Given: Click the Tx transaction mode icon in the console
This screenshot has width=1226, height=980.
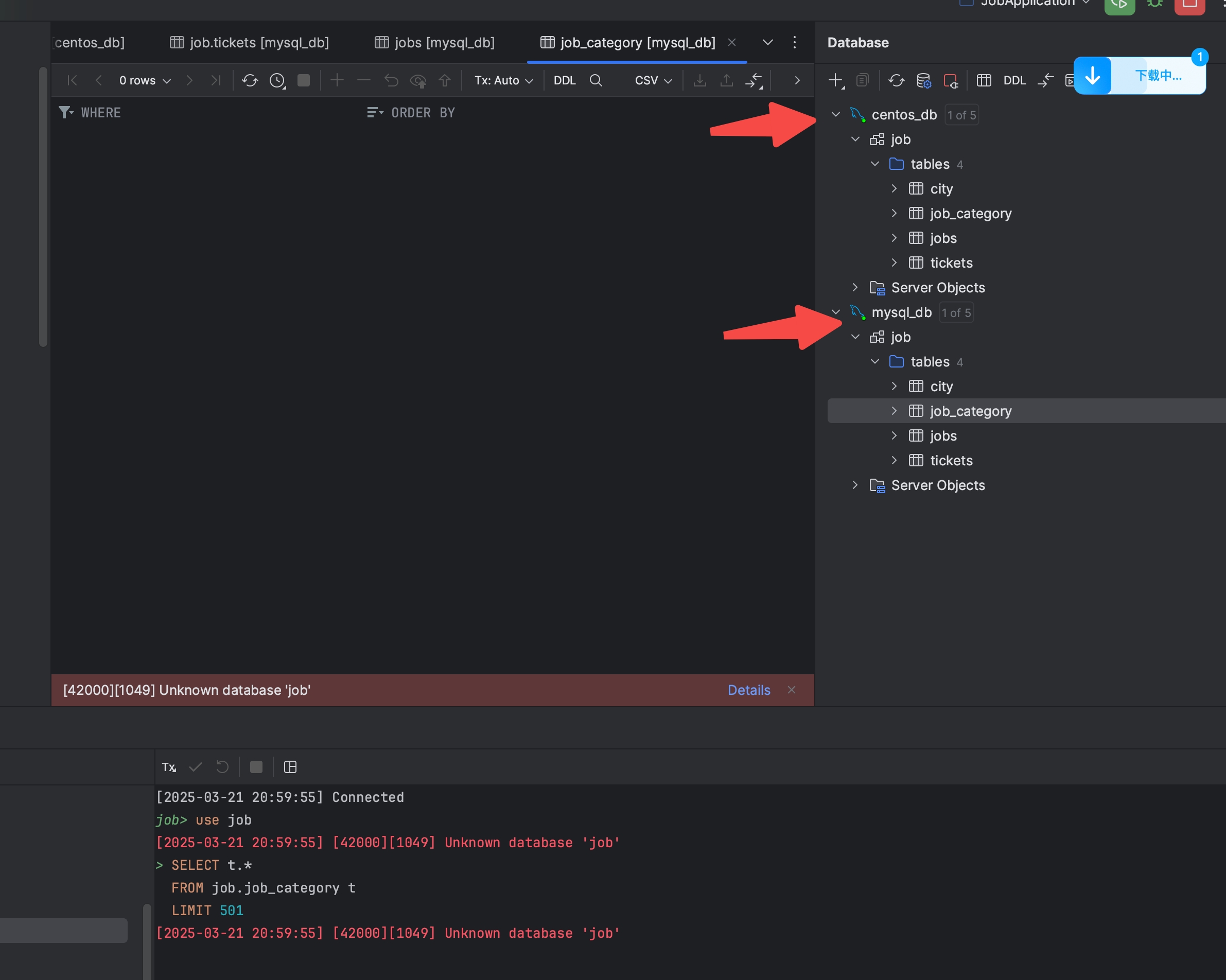Looking at the screenshot, I should point(169,767).
